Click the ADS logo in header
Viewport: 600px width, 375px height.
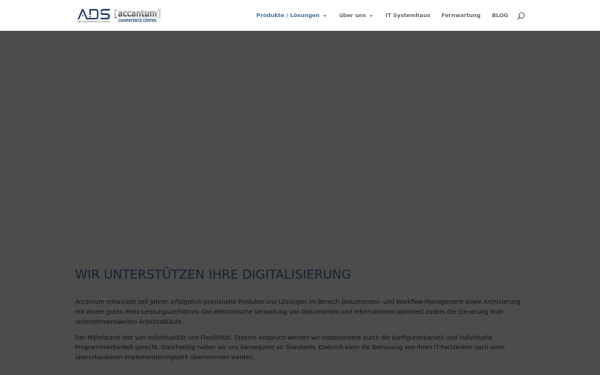coord(94,15)
